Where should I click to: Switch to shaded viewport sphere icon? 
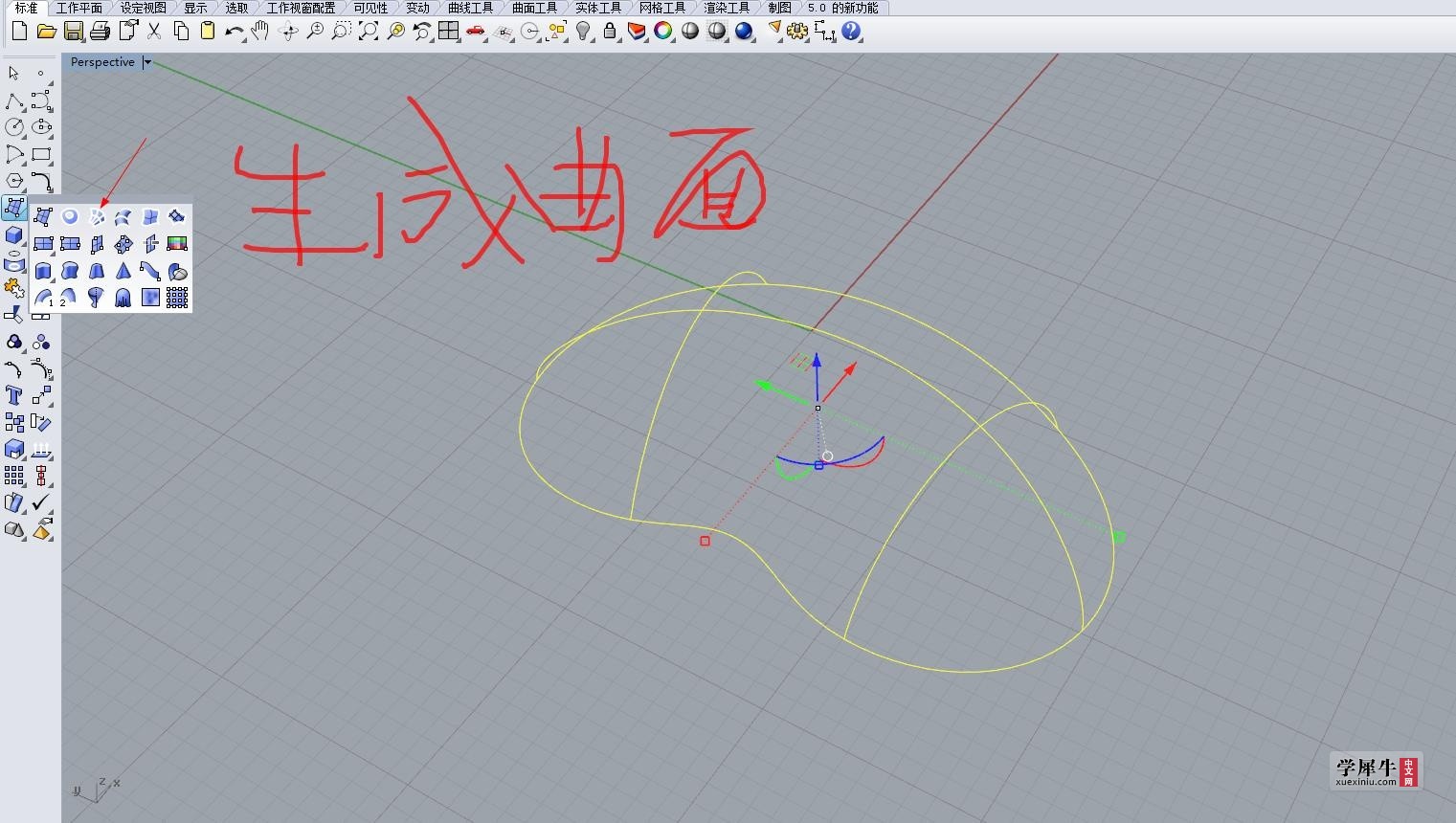click(689, 32)
